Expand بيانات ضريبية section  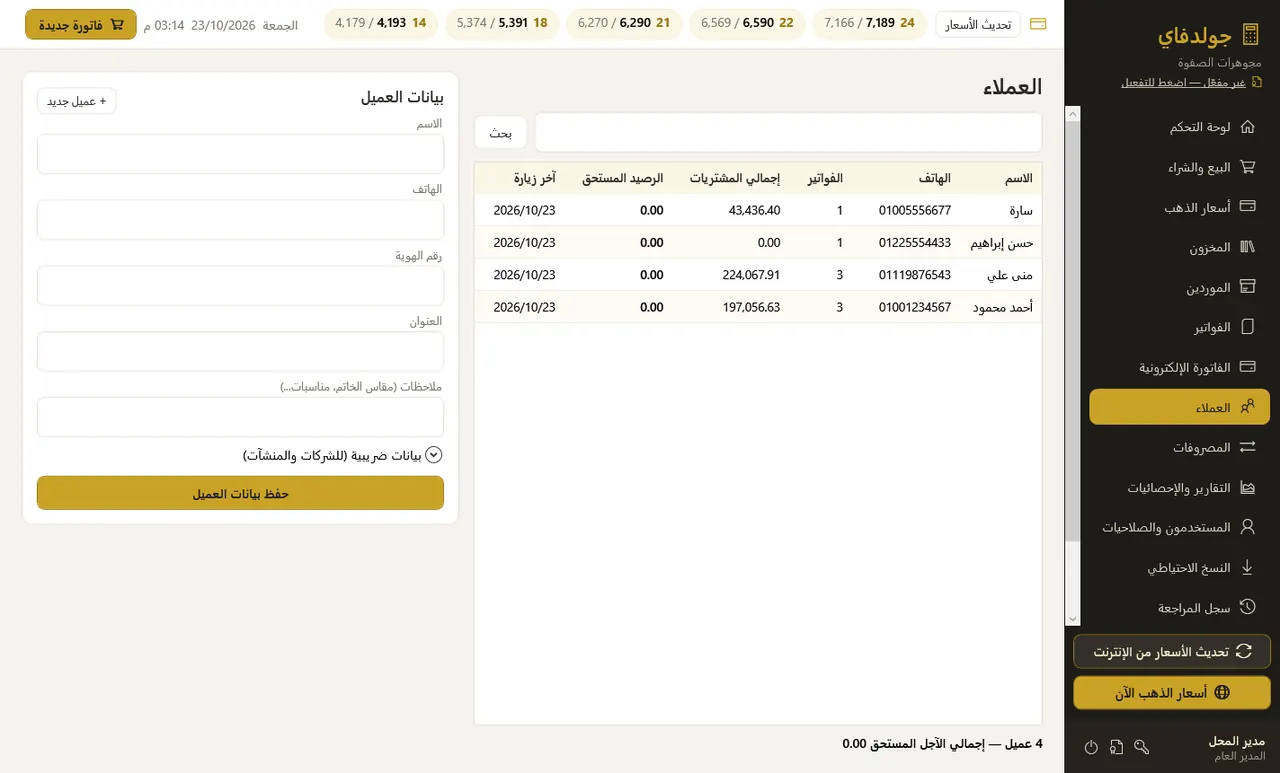pyautogui.click(x=343, y=455)
